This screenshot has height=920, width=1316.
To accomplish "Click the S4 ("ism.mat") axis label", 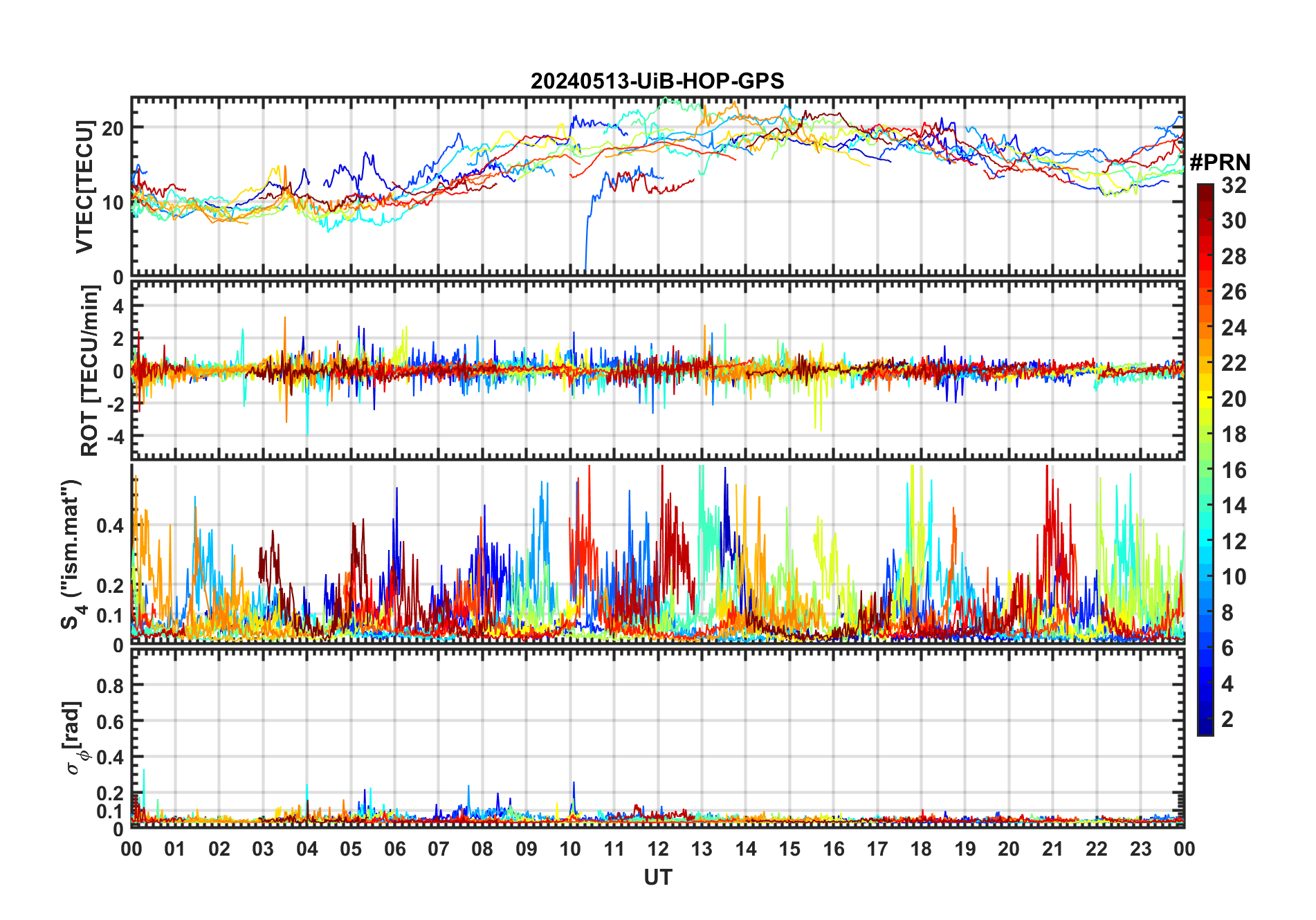I will [x=71, y=554].
